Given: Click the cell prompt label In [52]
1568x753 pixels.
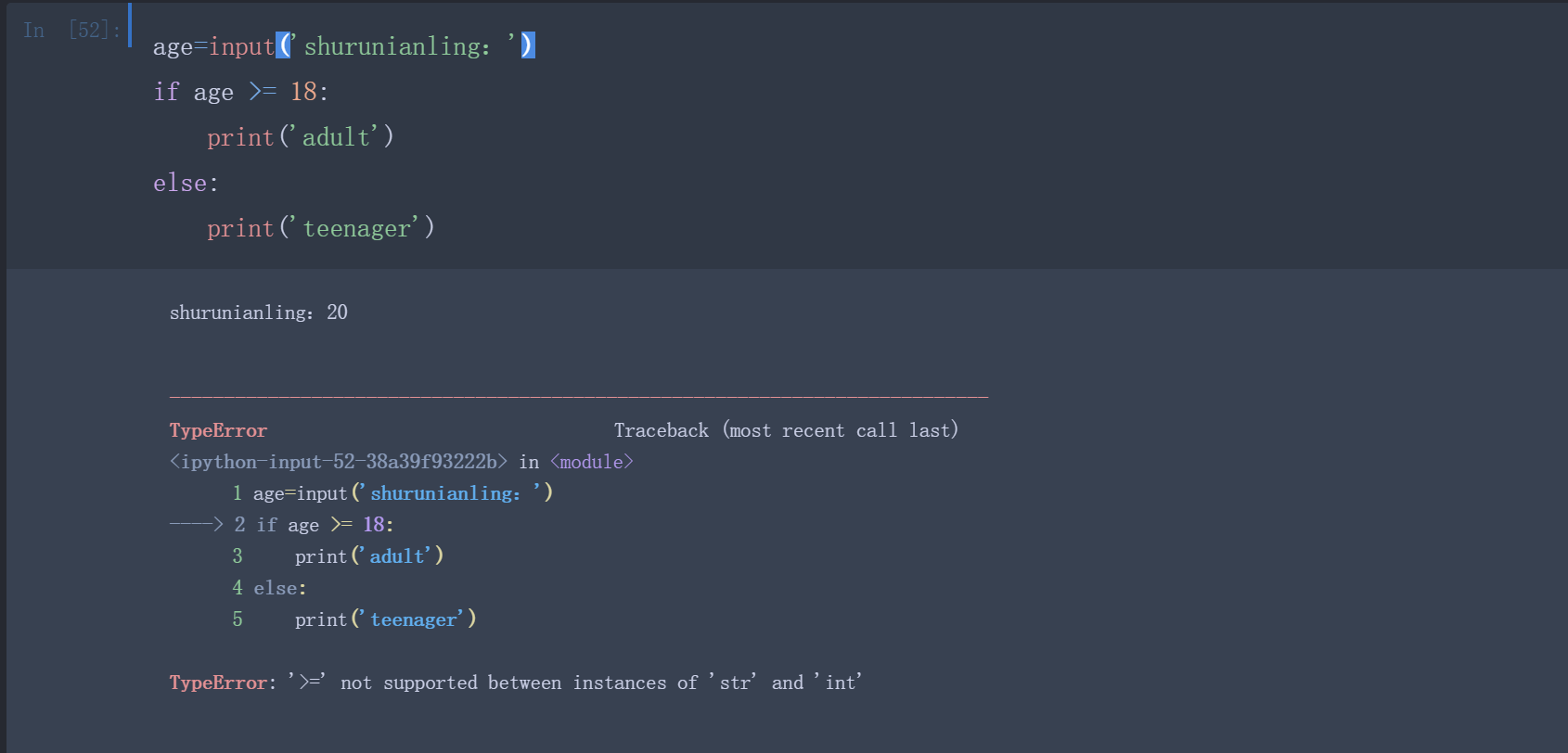Looking at the screenshot, I should point(71,30).
